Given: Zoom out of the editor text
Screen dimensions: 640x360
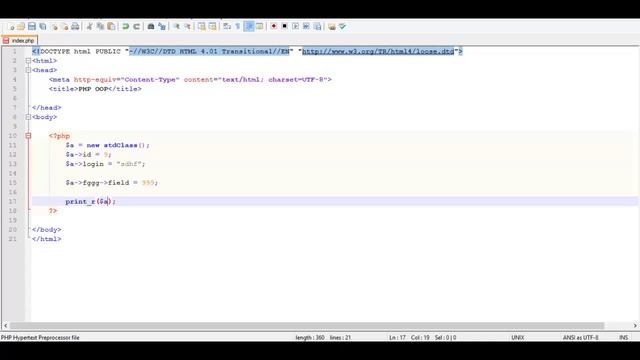Looking at the screenshot, I should (x=187, y=27).
